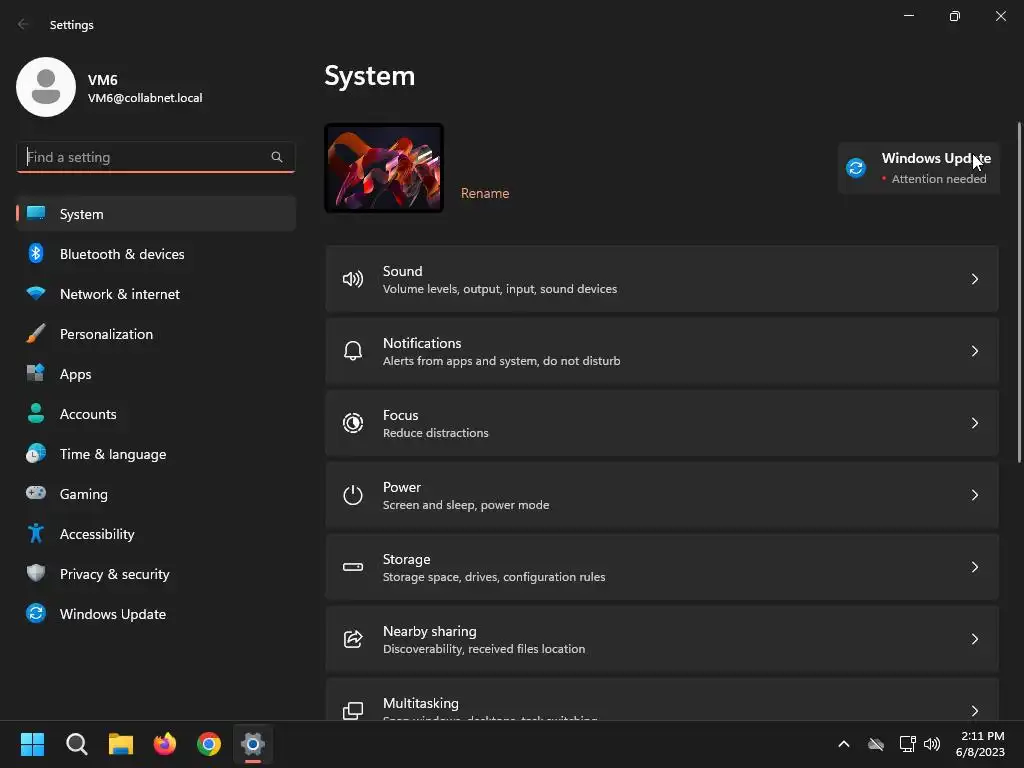Click the Accessibility figure icon
Screen dimensions: 1024x768
click(x=36, y=534)
